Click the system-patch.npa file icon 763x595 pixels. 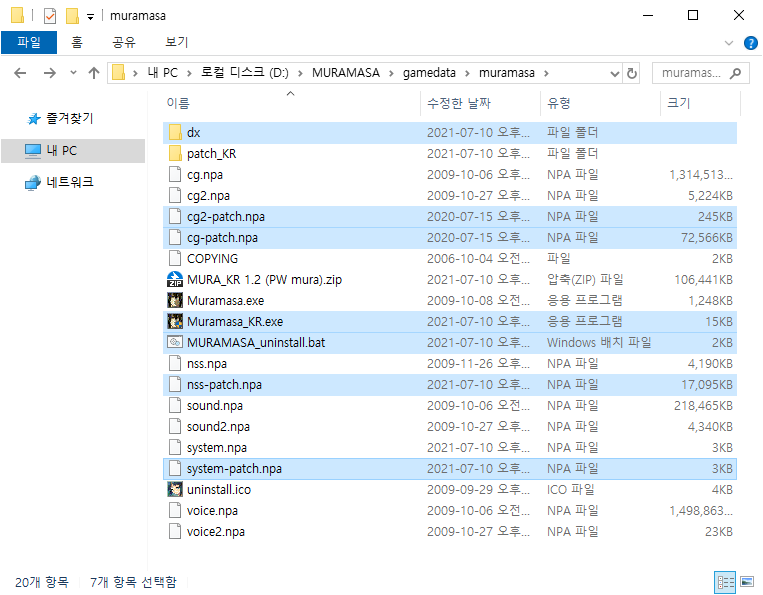[175, 468]
